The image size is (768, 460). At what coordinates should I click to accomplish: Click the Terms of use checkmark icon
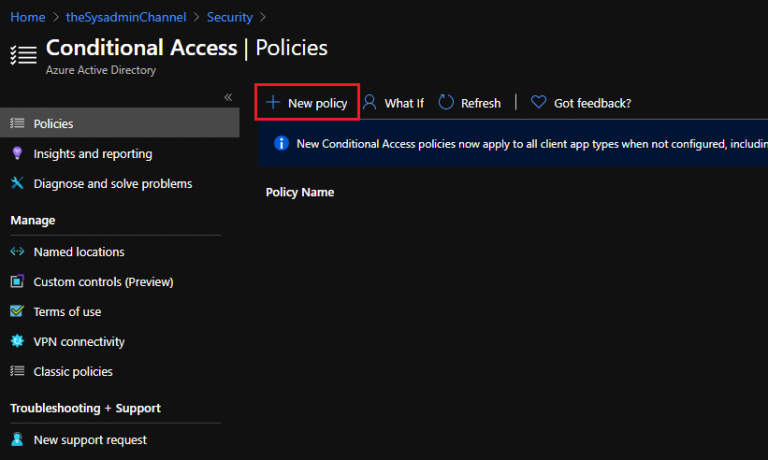17,311
